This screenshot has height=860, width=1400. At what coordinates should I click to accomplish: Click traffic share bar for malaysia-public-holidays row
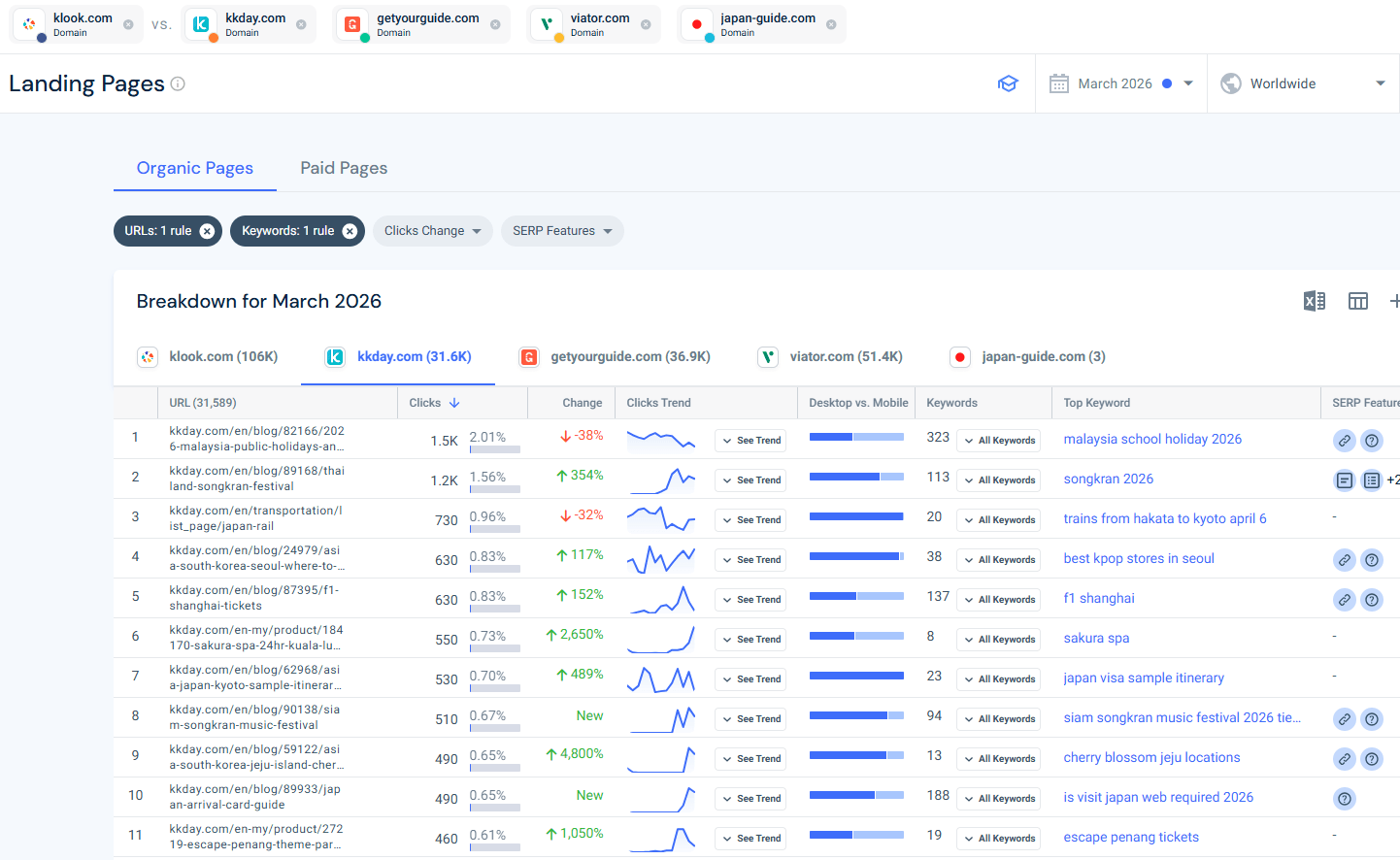pyautogui.click(x=495, y=449)
